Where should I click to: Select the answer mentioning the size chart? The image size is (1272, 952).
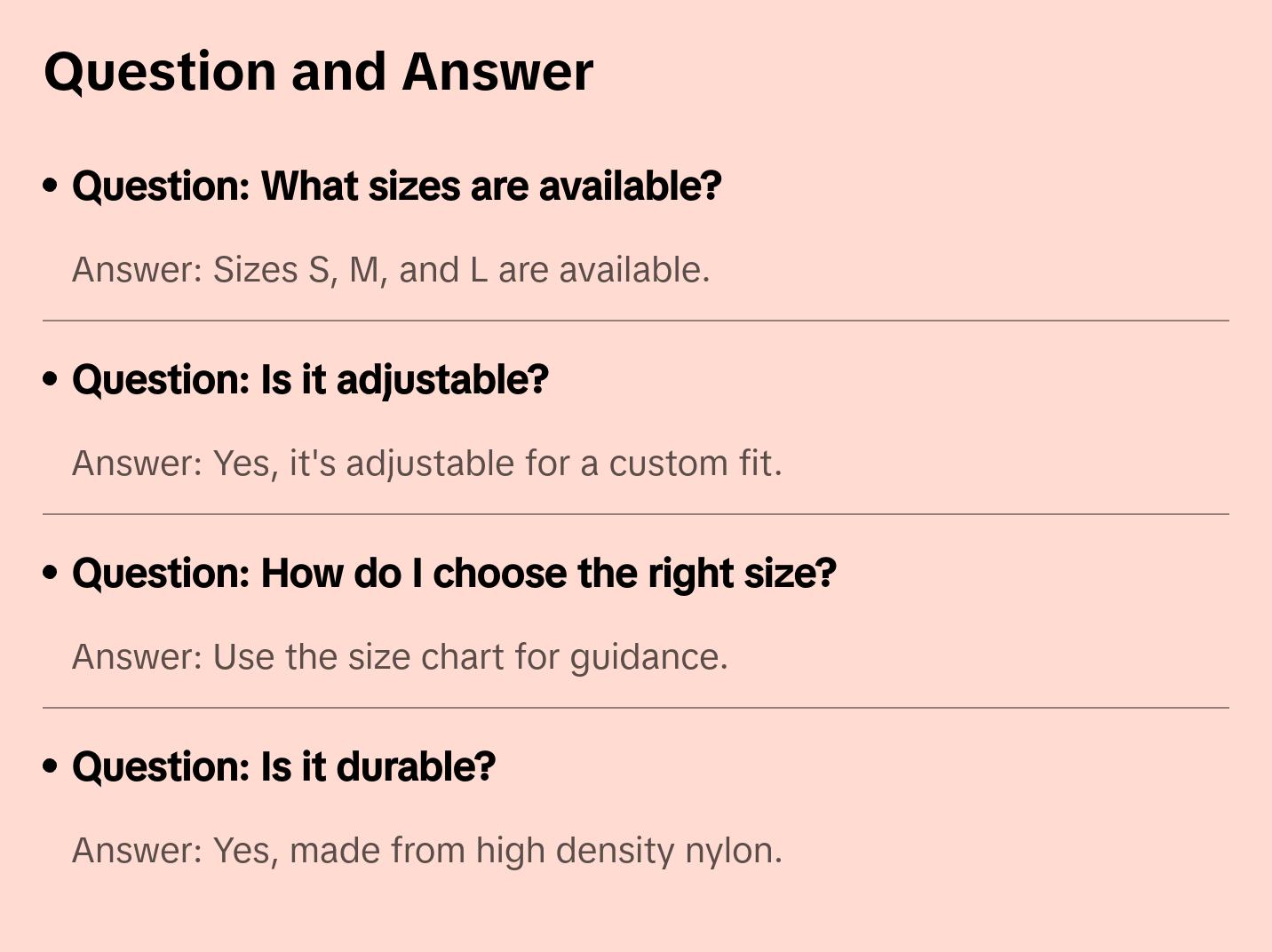coord(400,657)
